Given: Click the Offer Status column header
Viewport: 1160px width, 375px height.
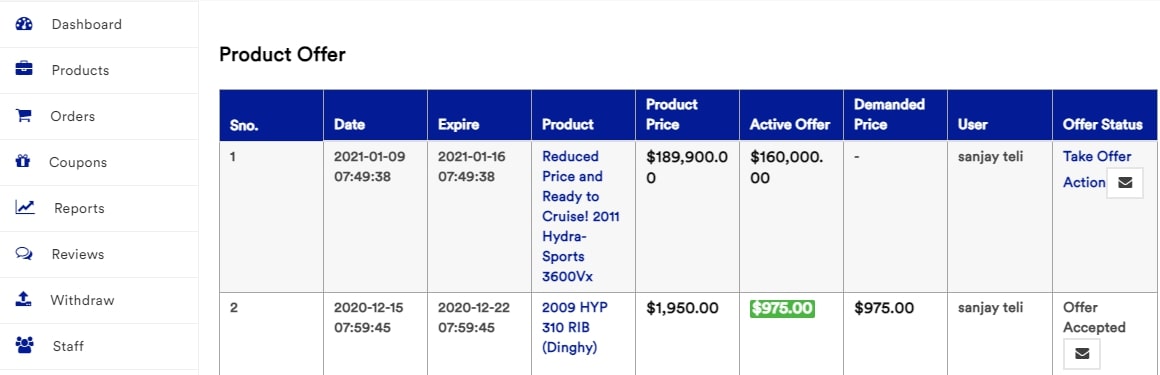Looking at the screenshot, I should [x=1102, y=124].
